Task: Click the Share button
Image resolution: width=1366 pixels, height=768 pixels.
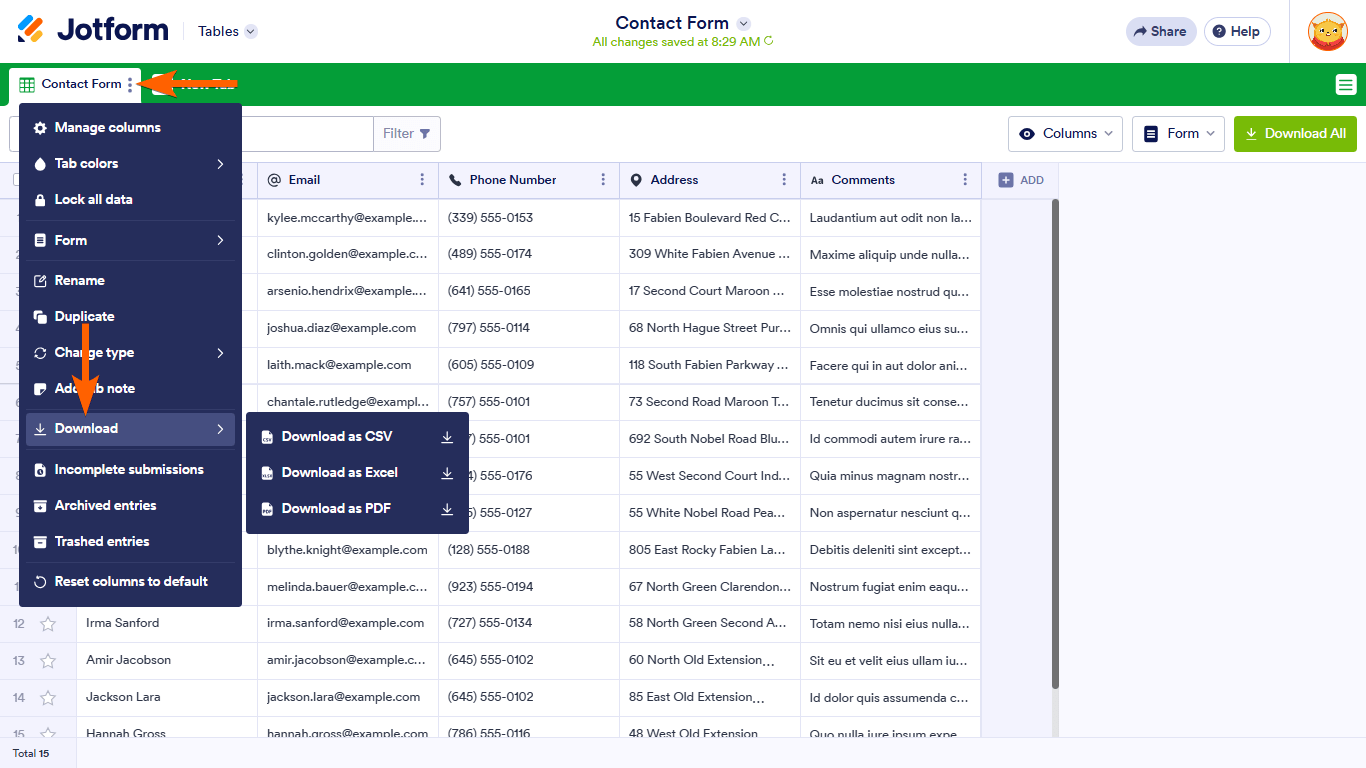Action: pyautogui.click(x=1160, y=31)
